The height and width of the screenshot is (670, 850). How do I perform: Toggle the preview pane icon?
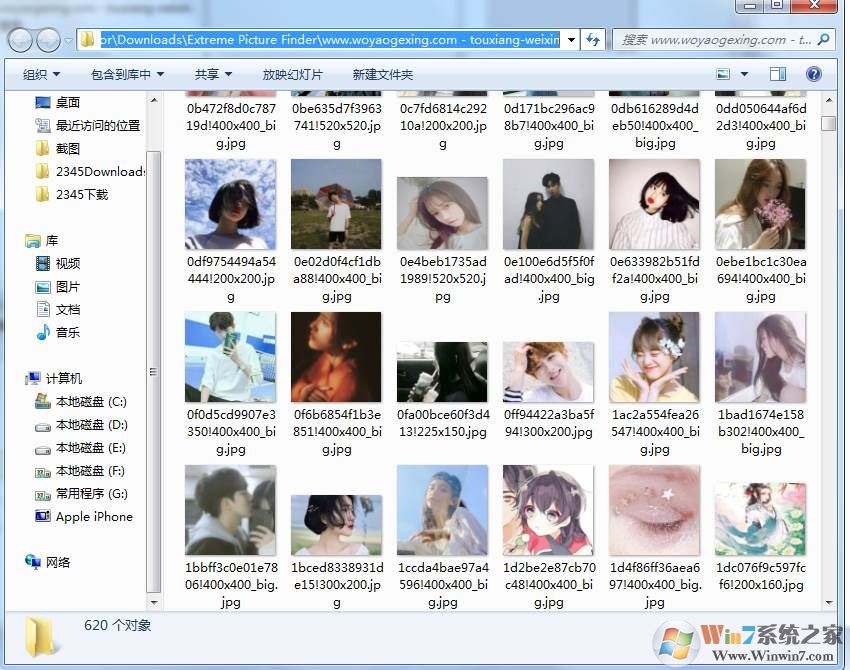point(777,75)
